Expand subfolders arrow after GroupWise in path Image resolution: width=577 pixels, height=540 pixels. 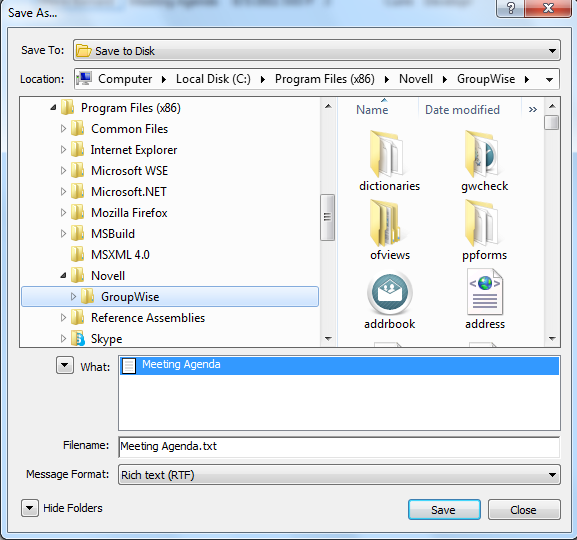527,80
